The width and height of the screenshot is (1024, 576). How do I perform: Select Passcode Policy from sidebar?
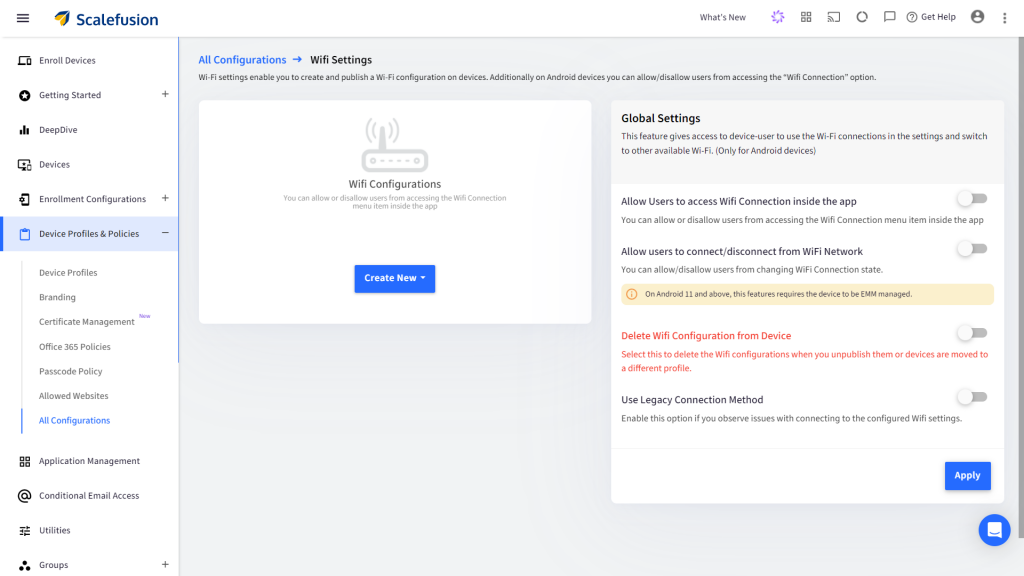[x=70, y=371]
